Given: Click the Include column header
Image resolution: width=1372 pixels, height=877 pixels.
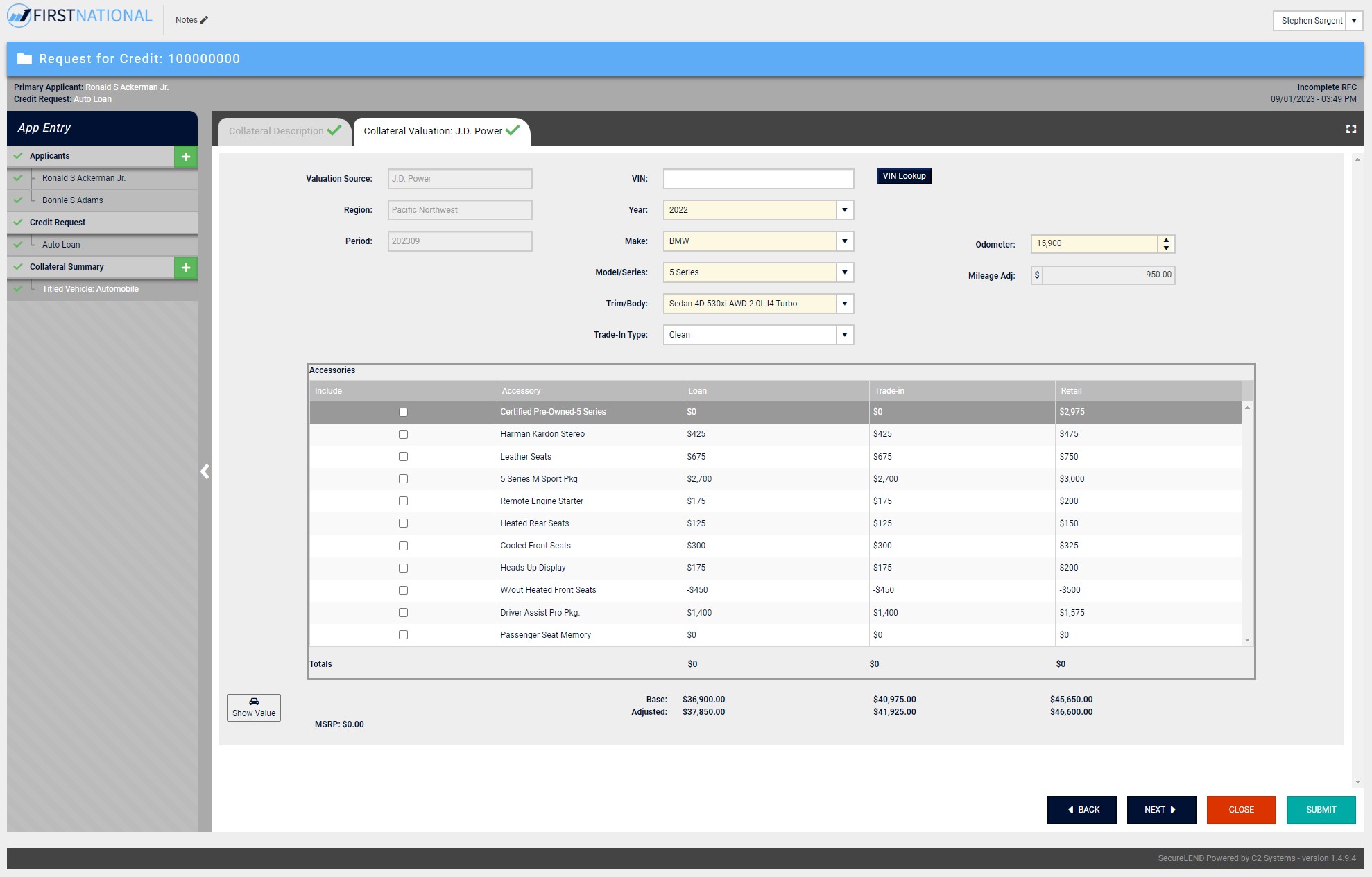Looking at the screenshot, I should point(403,391).
